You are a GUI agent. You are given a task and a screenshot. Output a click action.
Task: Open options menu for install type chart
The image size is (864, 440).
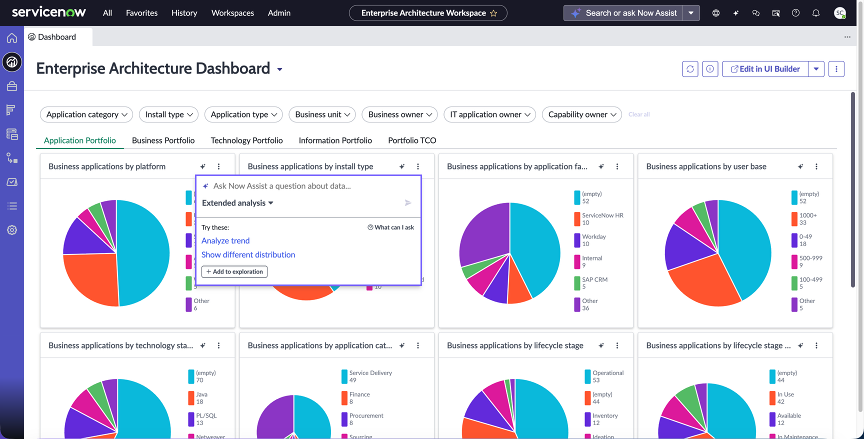[x=418, y=166]
